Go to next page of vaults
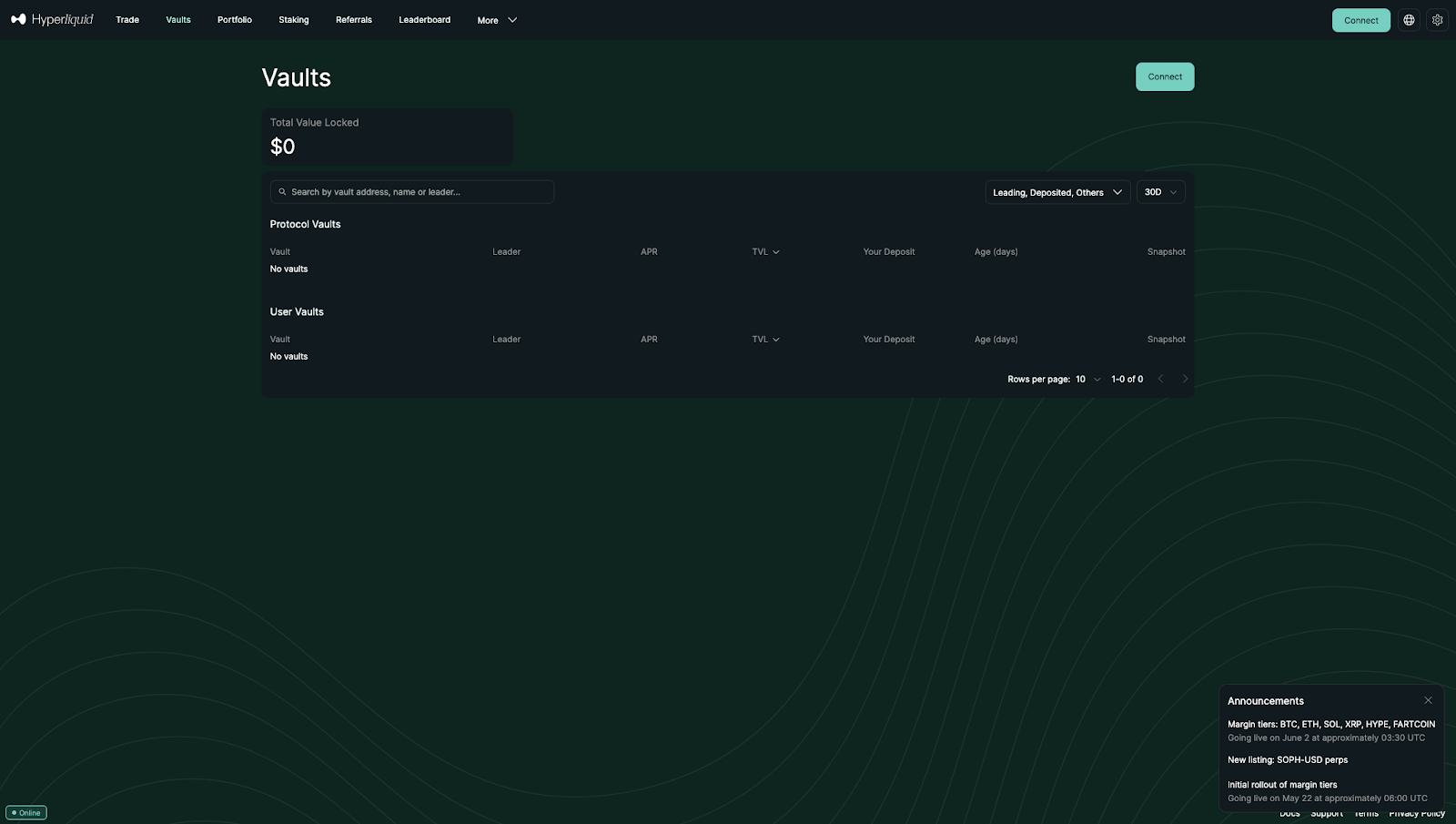 (1184, 378)
